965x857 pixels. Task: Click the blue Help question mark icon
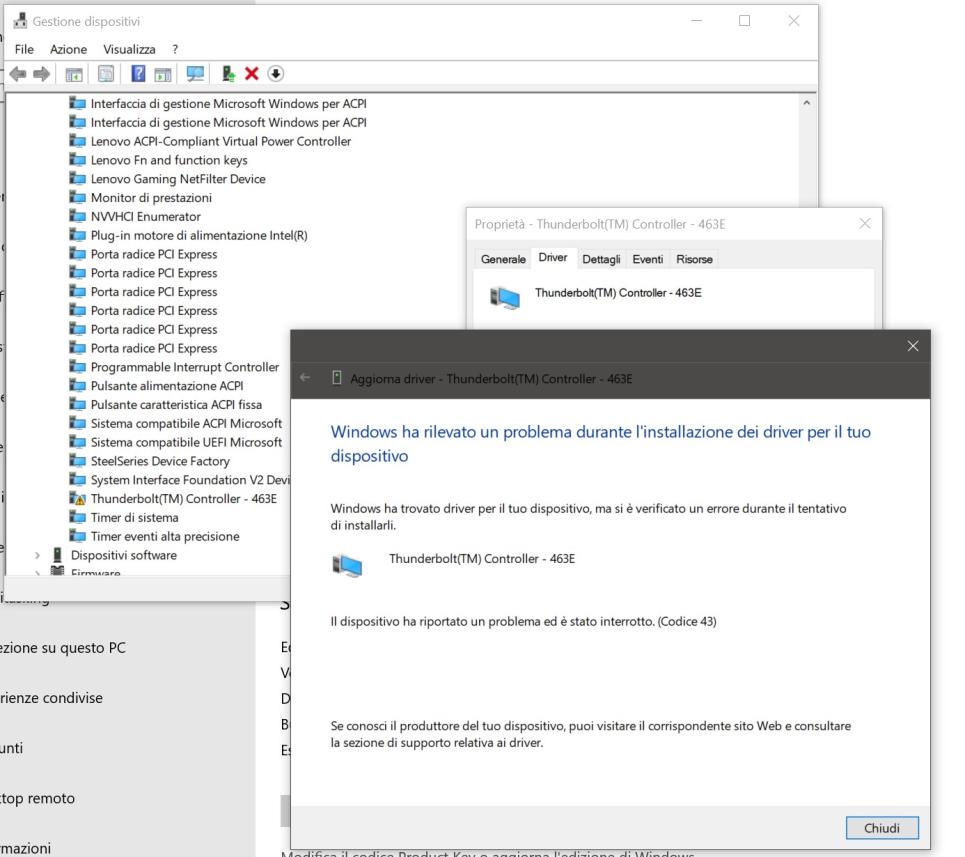click(x=139, y=74)
